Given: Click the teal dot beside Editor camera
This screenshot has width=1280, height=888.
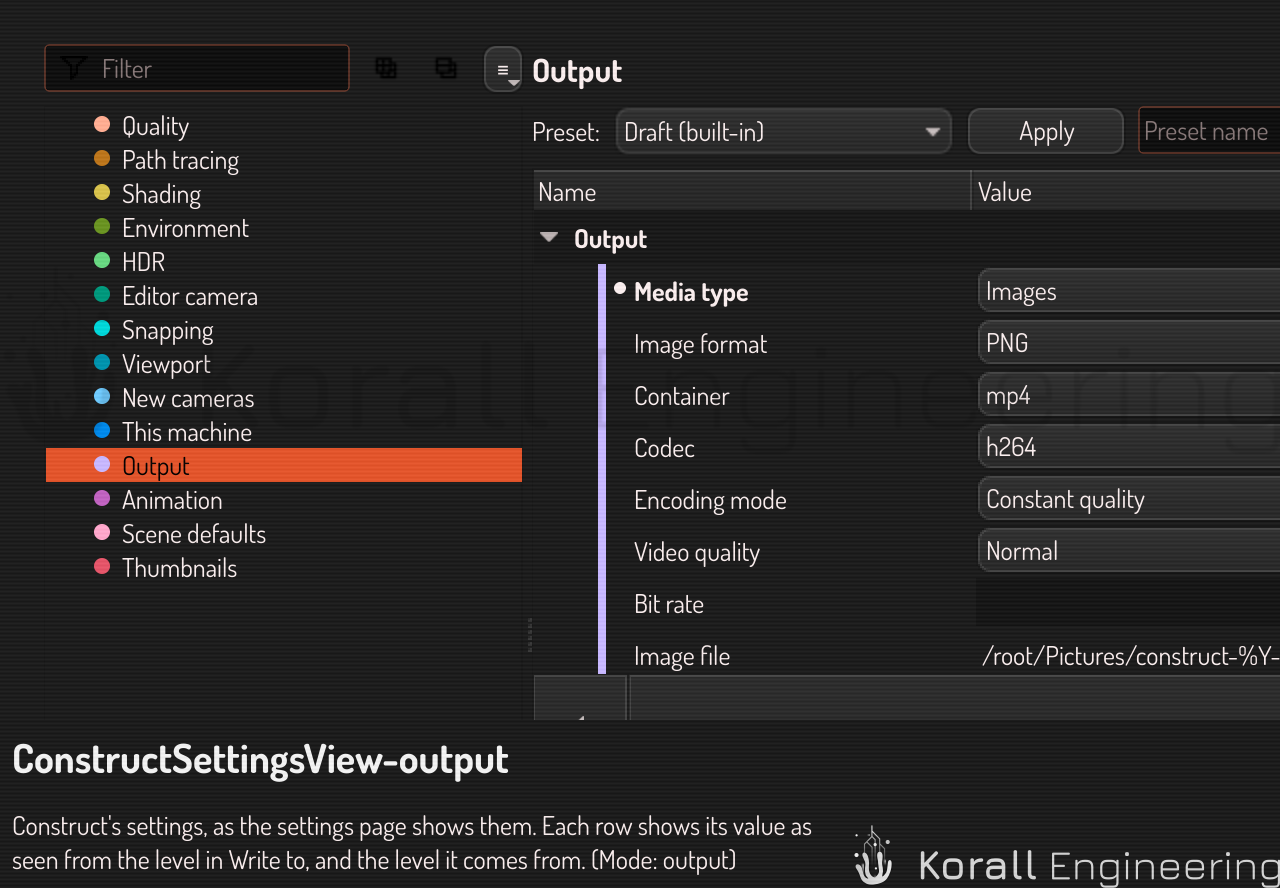Looking at the screenshot, I should coord(102,294).
